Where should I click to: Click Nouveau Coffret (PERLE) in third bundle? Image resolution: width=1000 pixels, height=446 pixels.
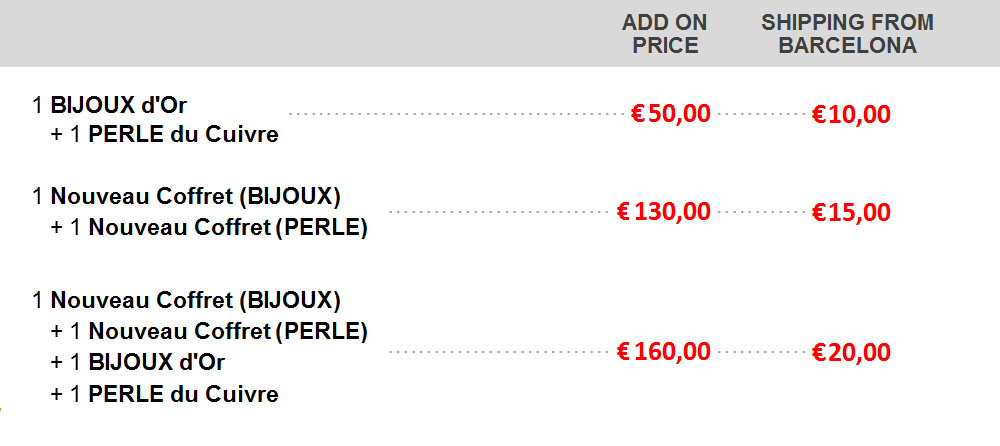point(228,331)
